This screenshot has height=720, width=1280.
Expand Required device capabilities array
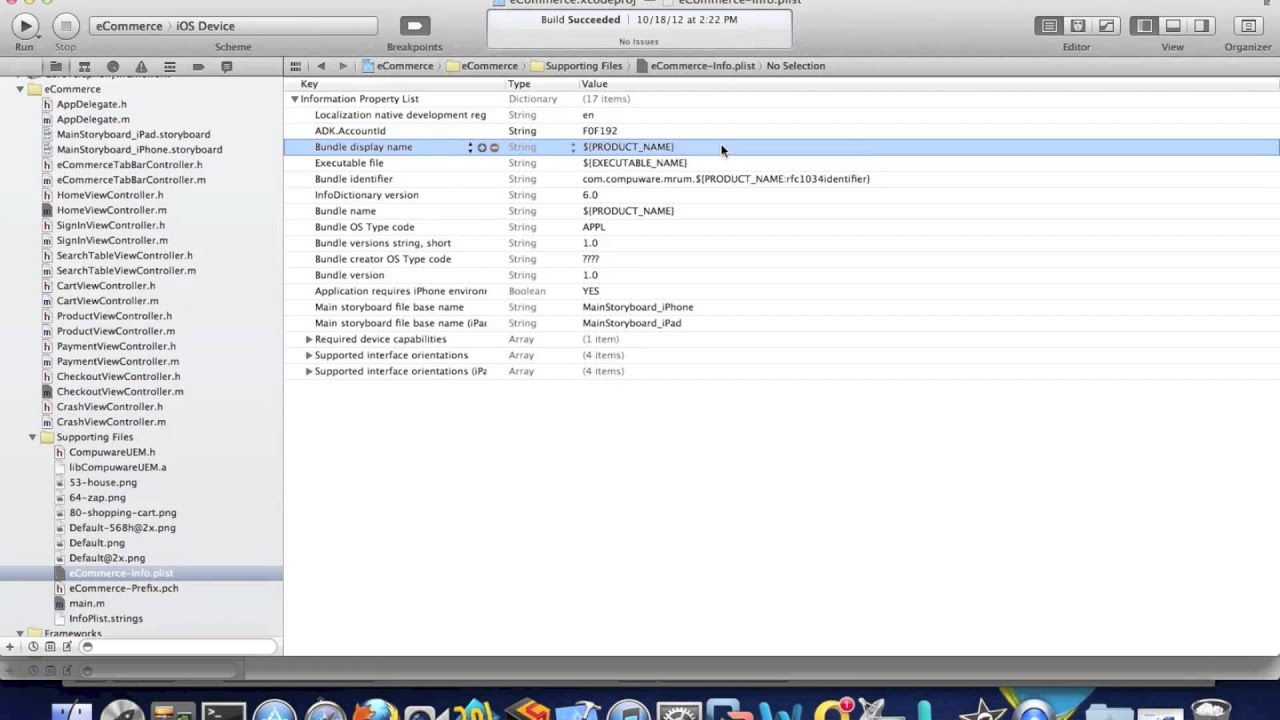tap(309, 339)
